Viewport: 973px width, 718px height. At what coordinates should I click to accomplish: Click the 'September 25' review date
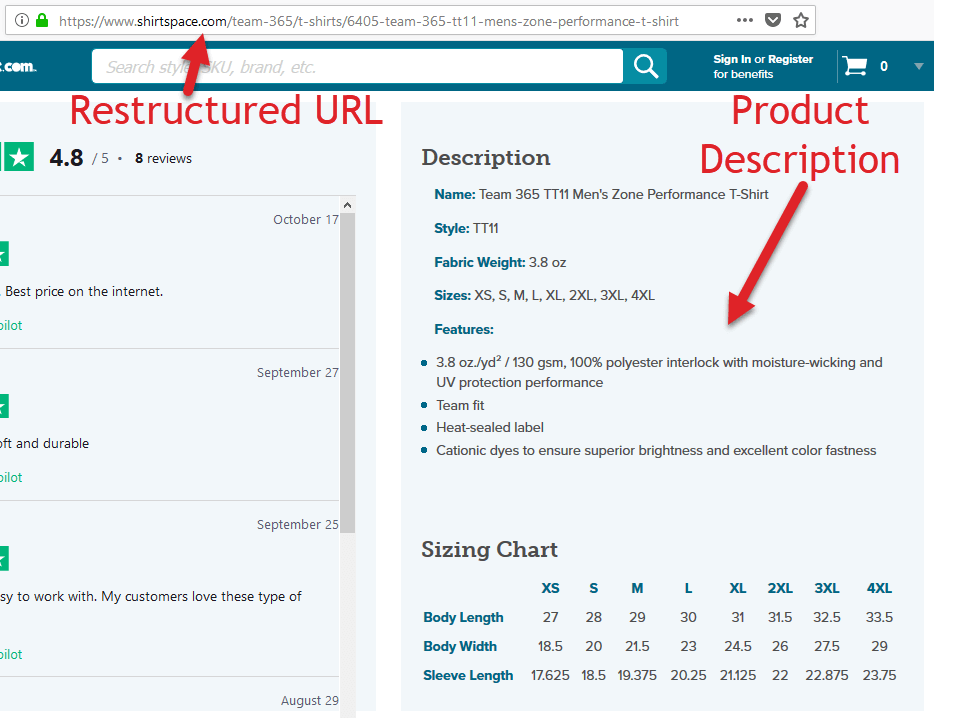pyautogui.click(x=298, y=524)
